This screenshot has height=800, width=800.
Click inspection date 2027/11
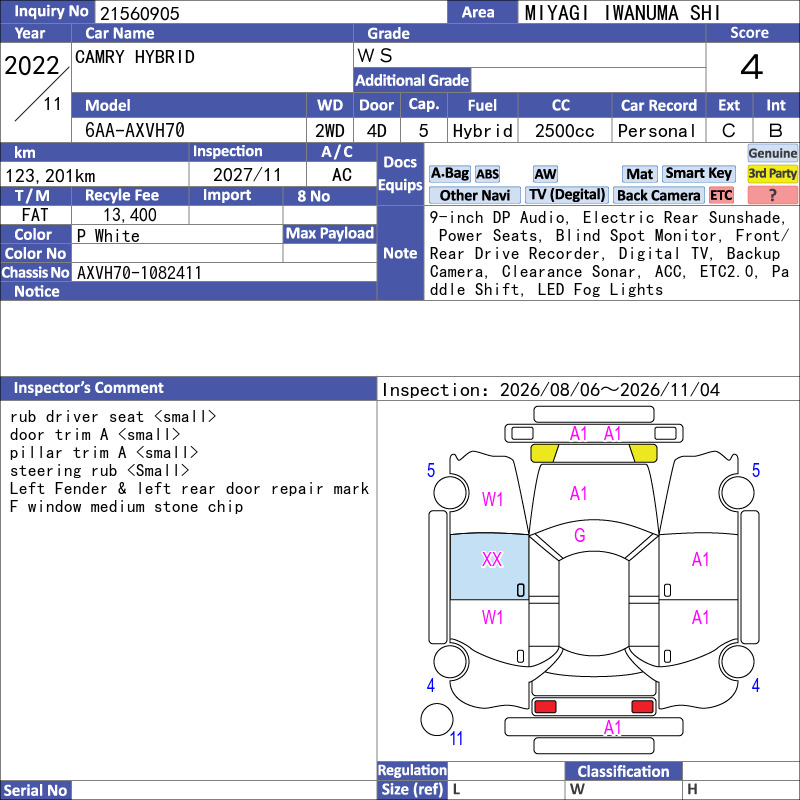[x=247, y=175]
